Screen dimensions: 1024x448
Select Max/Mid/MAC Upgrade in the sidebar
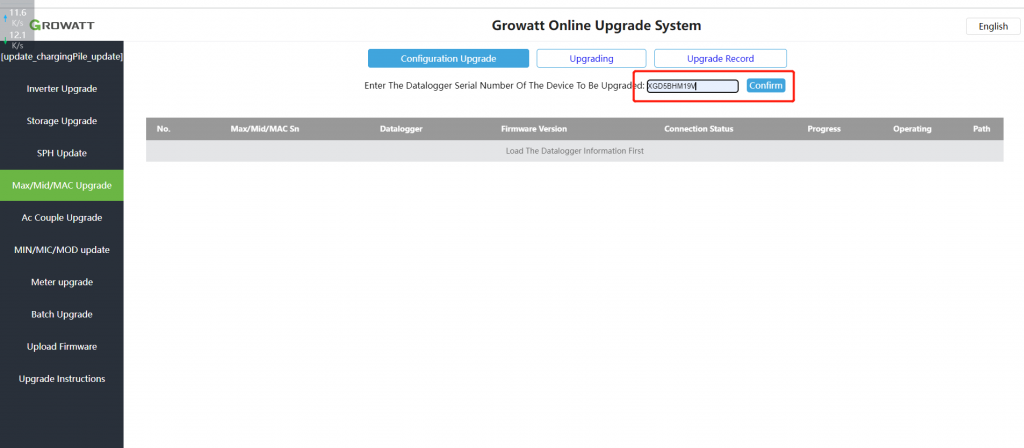coord(61,185)
